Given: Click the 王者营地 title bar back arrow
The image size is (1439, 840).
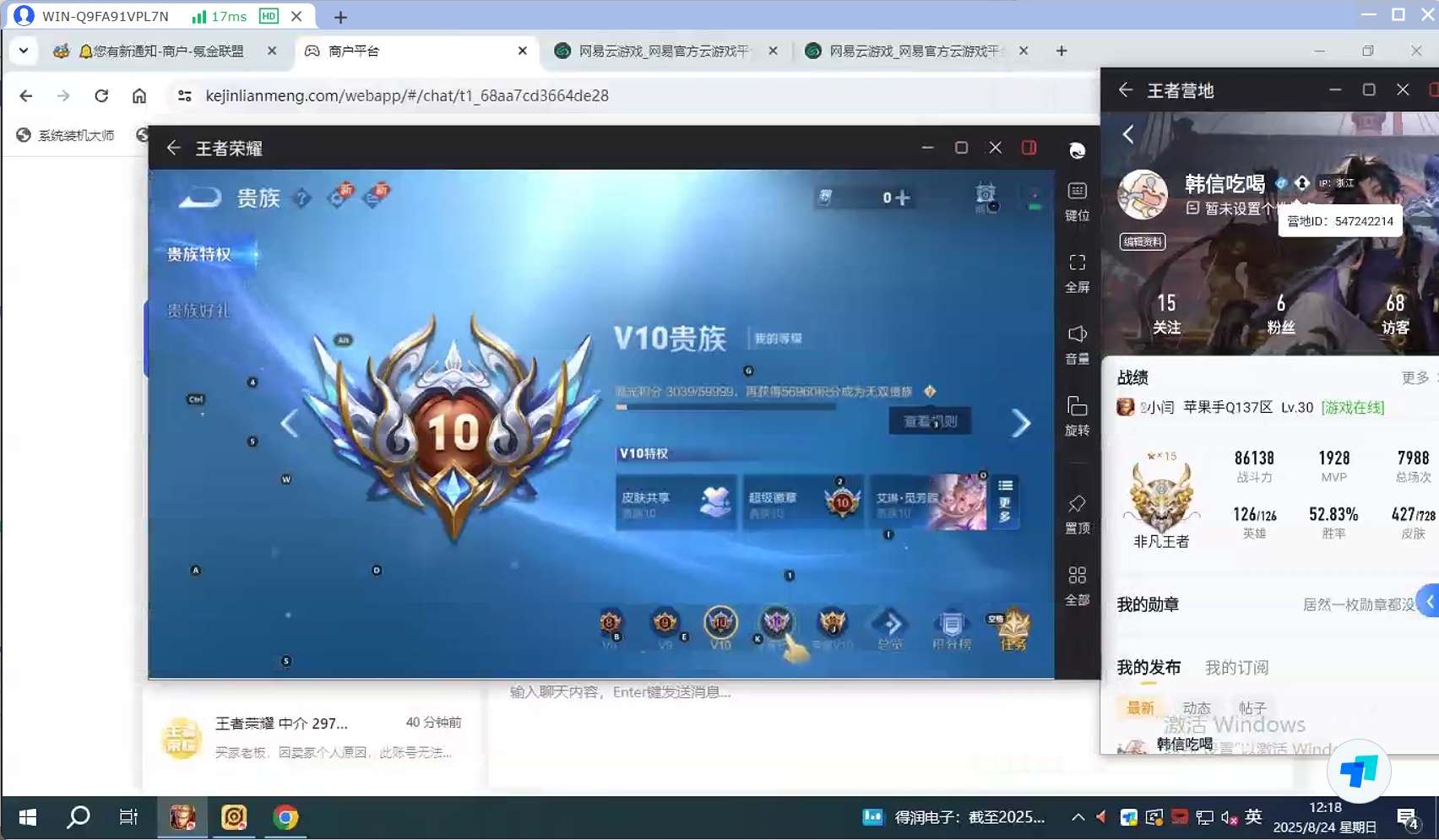Looking at the screenshot, I should point(1126,89).
